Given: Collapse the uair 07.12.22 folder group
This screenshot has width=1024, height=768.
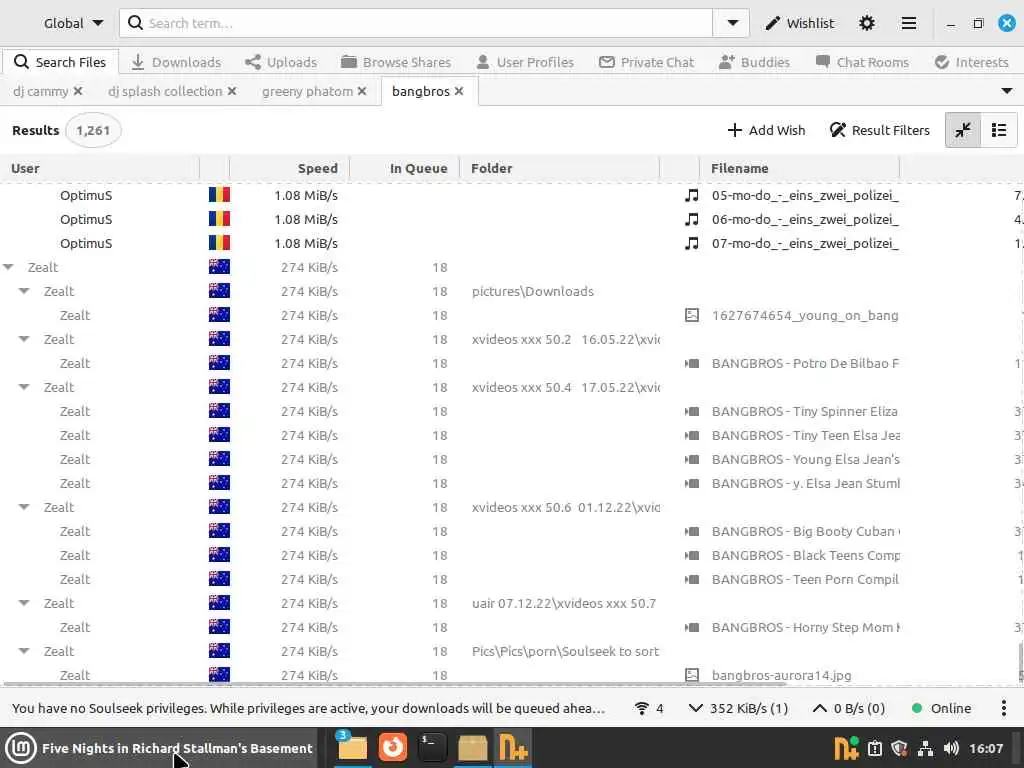Looking at the screenshot, I should (x=24, y=603).
